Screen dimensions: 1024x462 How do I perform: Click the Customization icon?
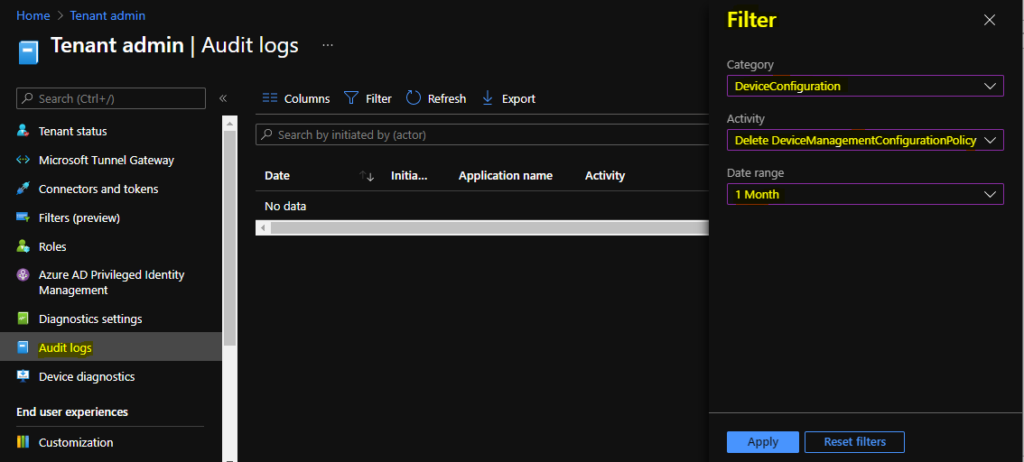pos(23,442)
